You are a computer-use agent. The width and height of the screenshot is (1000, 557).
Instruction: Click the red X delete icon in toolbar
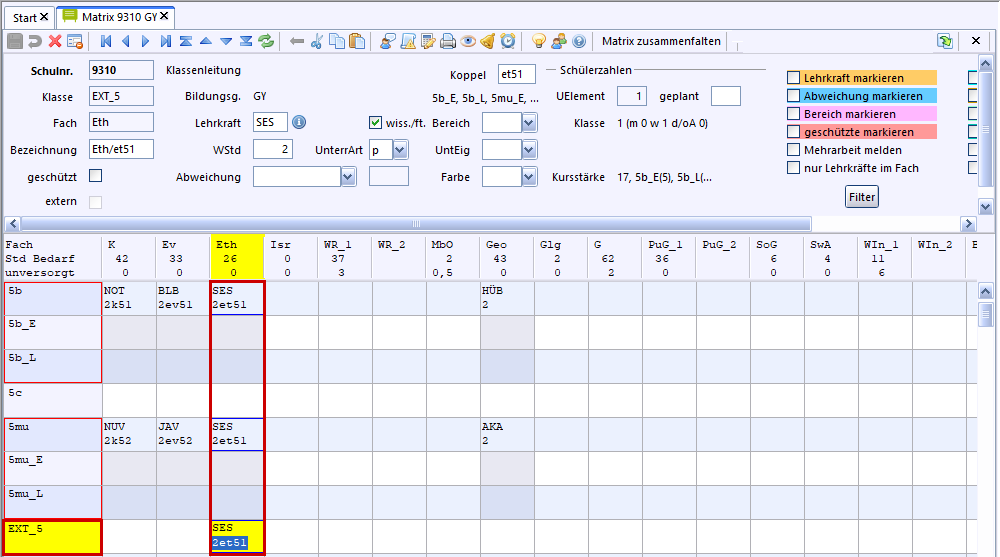point(55,41)
